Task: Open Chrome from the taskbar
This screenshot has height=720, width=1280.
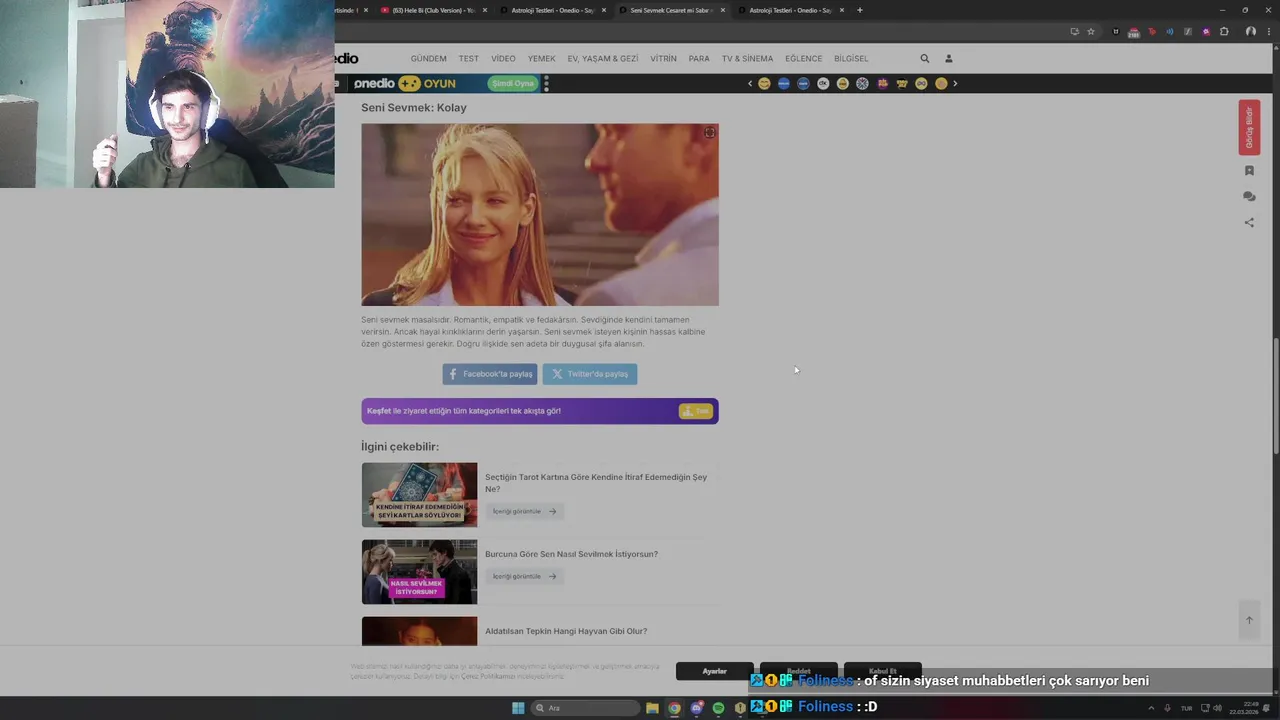Action: click(x=675, y=708)
